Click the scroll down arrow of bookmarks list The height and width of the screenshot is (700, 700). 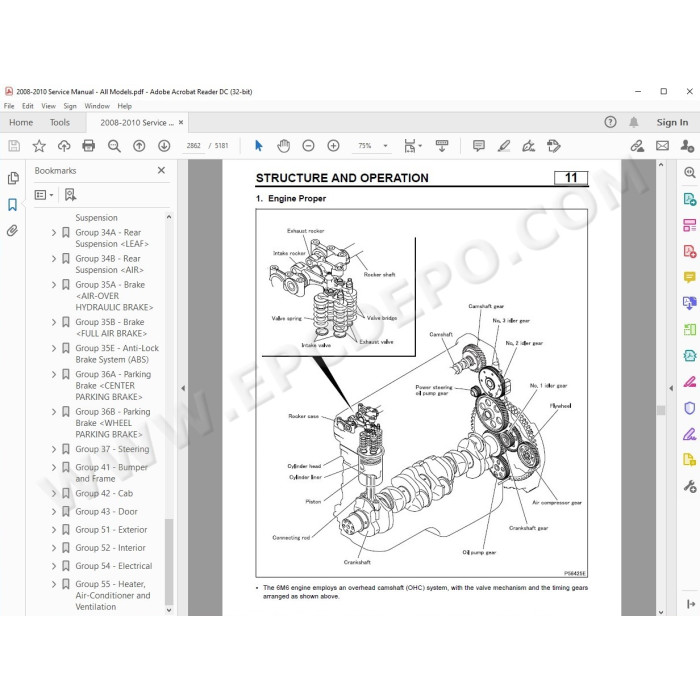169,610
